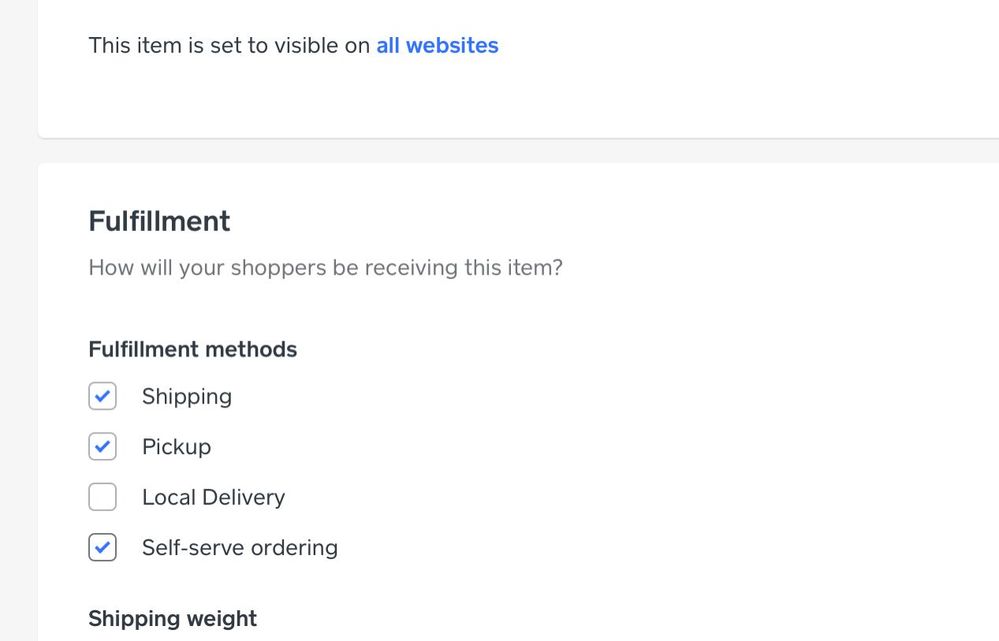Click the gray gap above the Fulfillment card

tap(500, 150)
